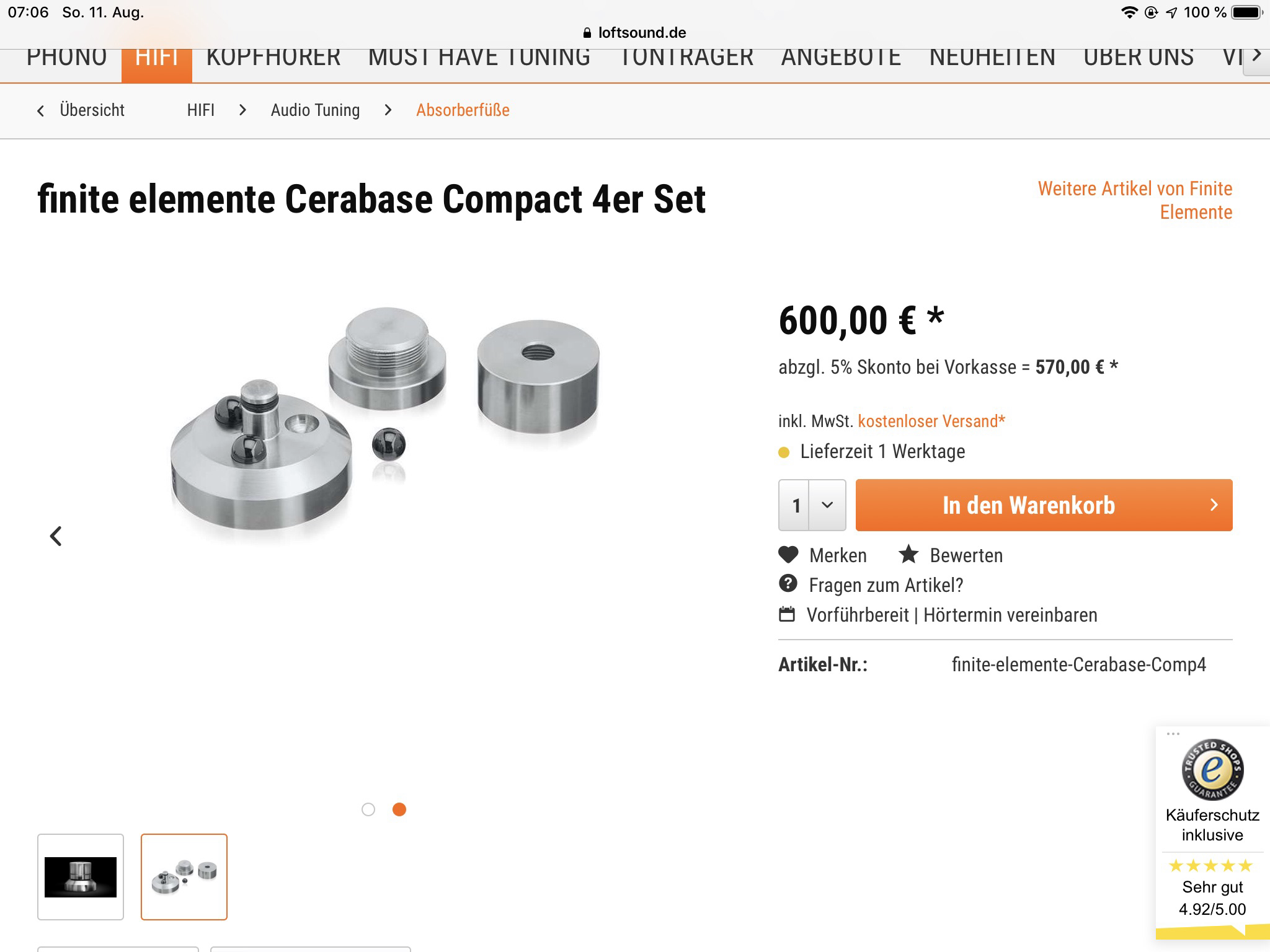
Task: Click the Trusted Shops guarantee badge
Action: [x=1212, y=769]
